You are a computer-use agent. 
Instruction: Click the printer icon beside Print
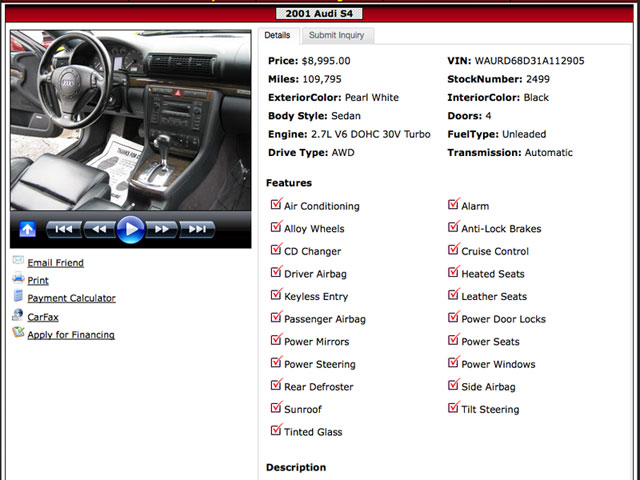pyautogui.click(x=18, y=280)
